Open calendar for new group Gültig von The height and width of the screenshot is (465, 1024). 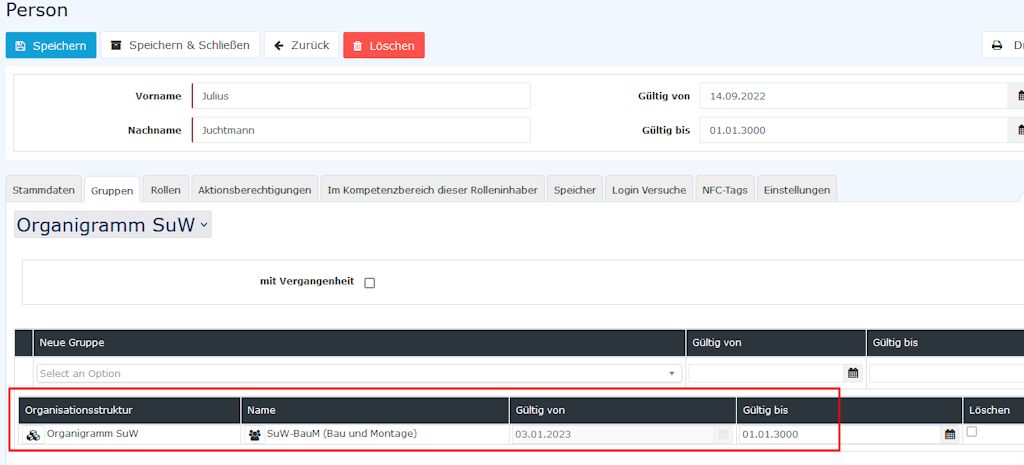point(853,373)
